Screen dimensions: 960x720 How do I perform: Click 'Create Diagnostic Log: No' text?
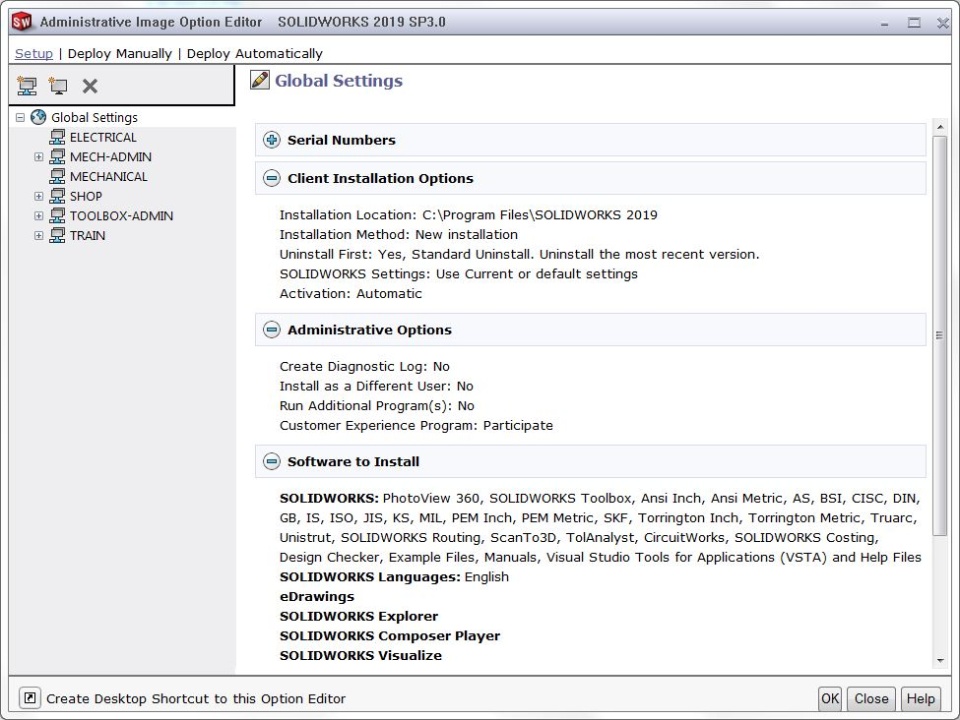pos(364,366)
